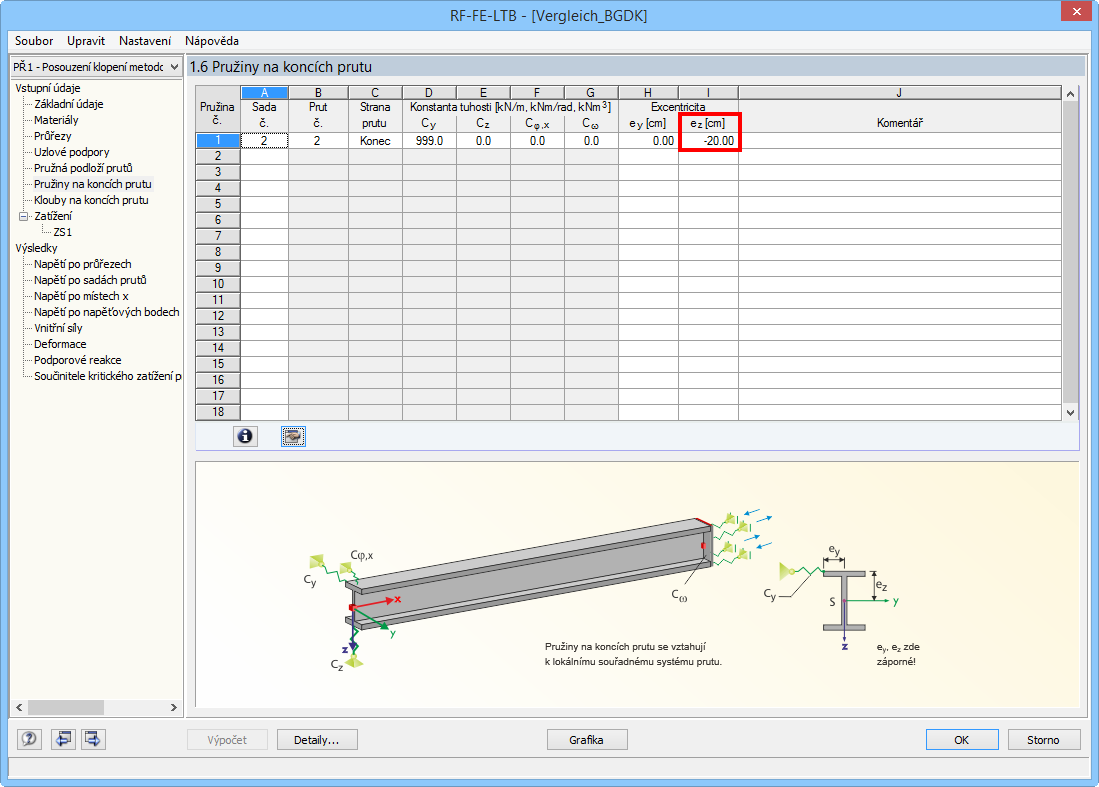Open the help icon in the bottom-left corner
This screenshot has width=1099, height=787.
[29, 739]
